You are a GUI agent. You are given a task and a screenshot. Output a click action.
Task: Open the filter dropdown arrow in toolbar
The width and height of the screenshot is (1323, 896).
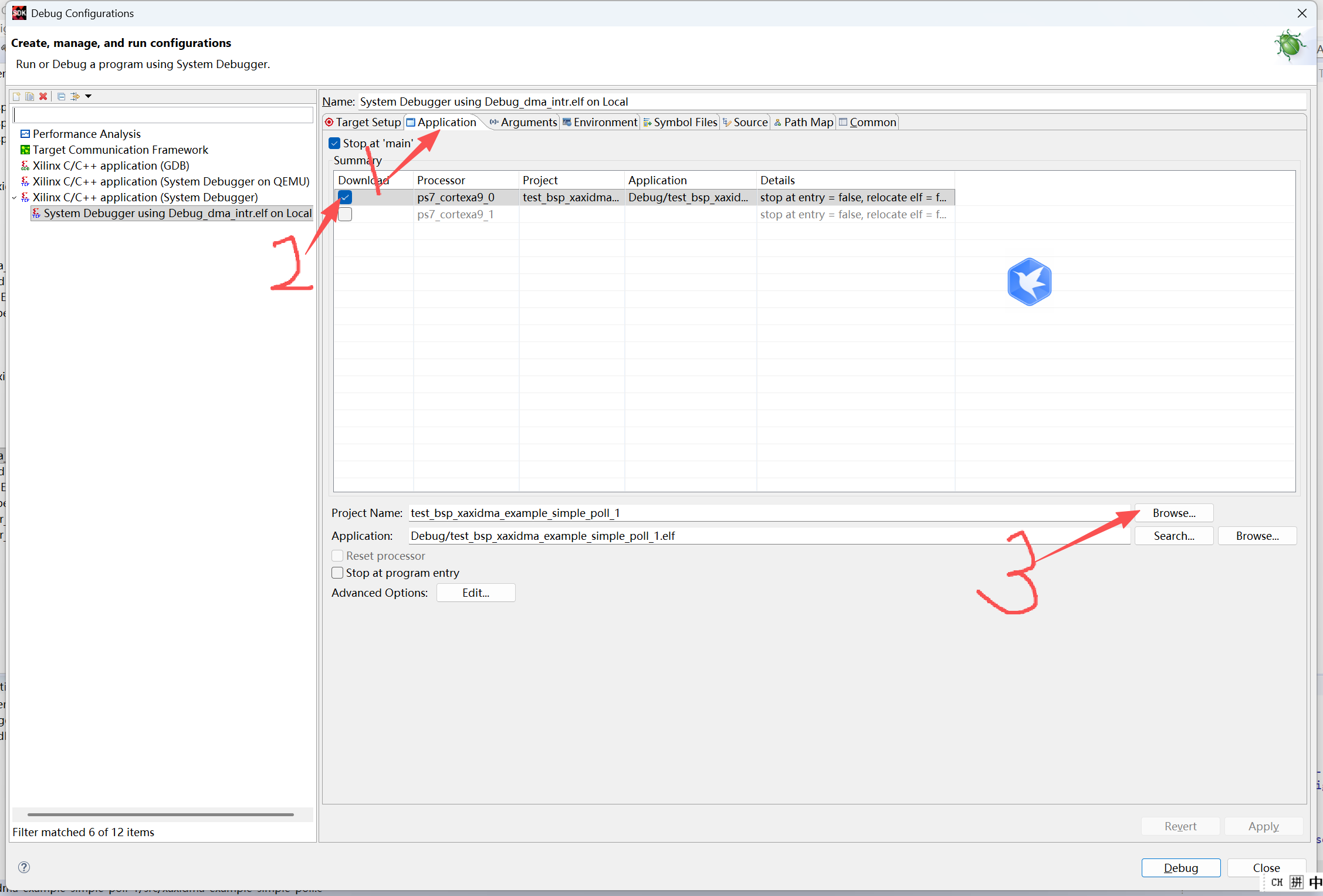[89, 96]
